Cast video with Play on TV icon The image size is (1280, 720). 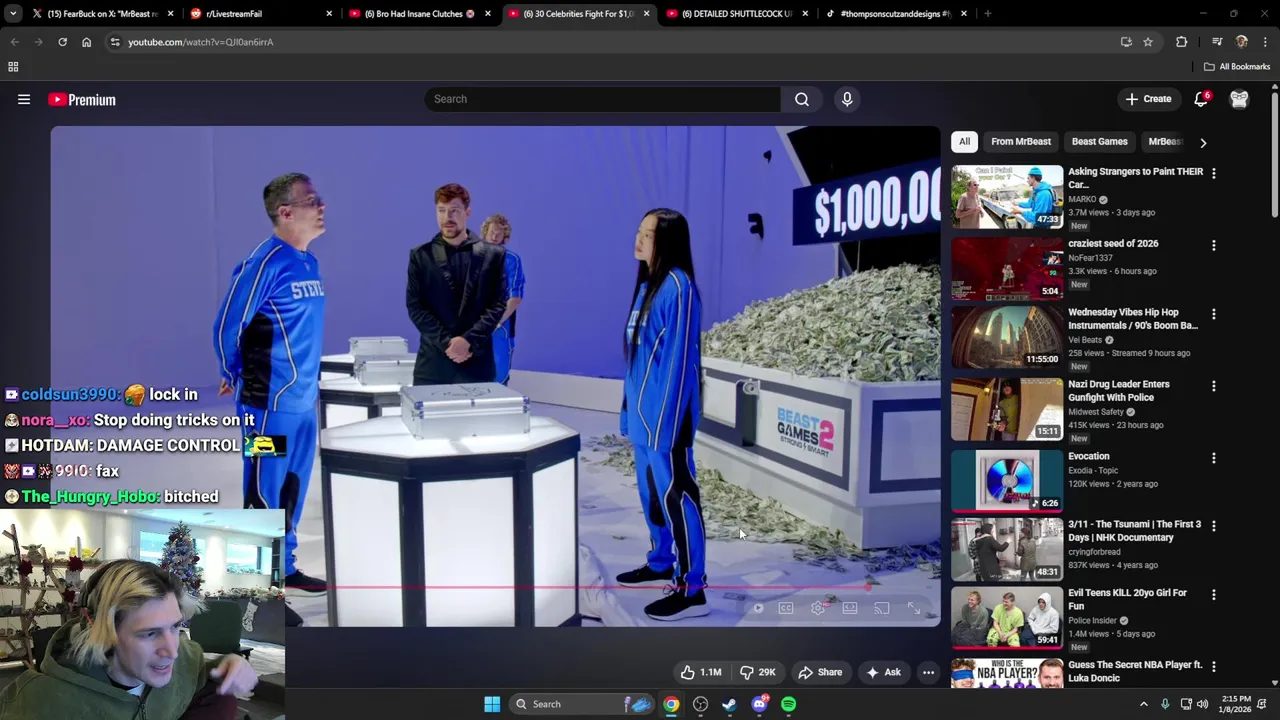(x=881, y=608)
